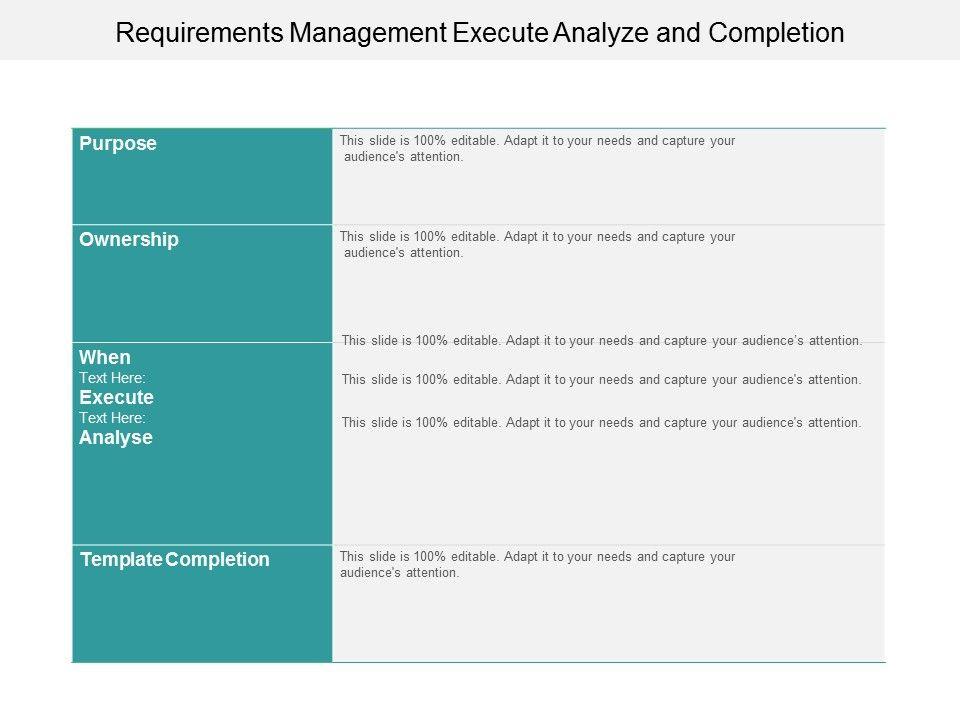Select the Execute heading

point(116,398)
